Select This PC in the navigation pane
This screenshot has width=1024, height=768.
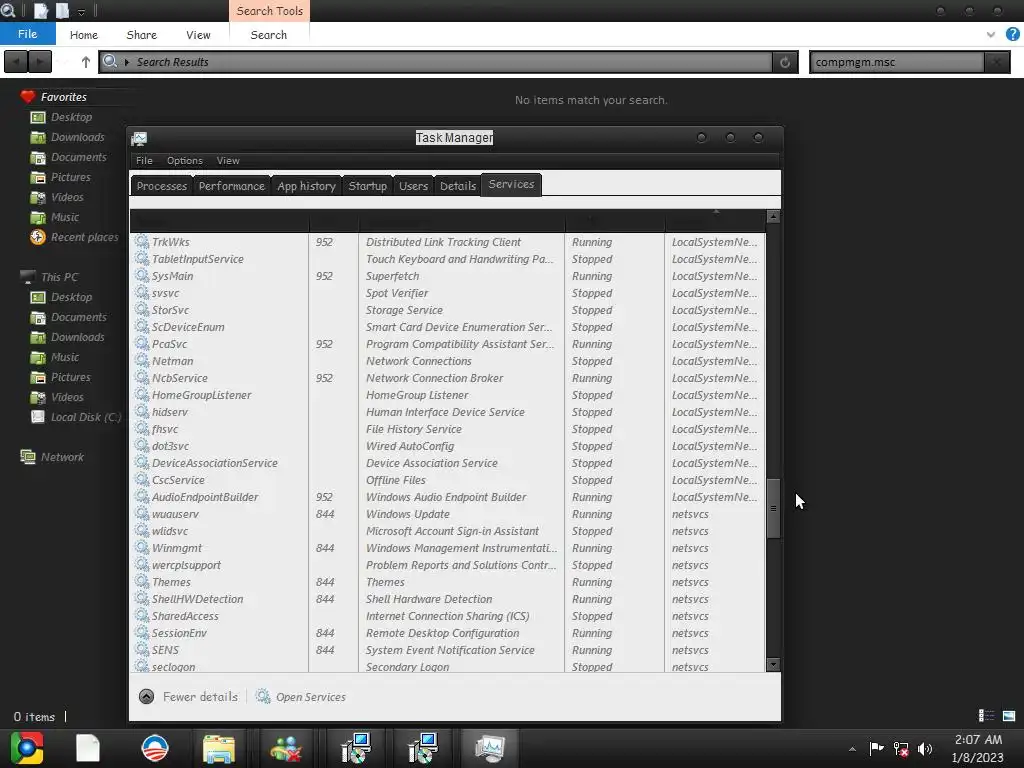coord(59,277)
